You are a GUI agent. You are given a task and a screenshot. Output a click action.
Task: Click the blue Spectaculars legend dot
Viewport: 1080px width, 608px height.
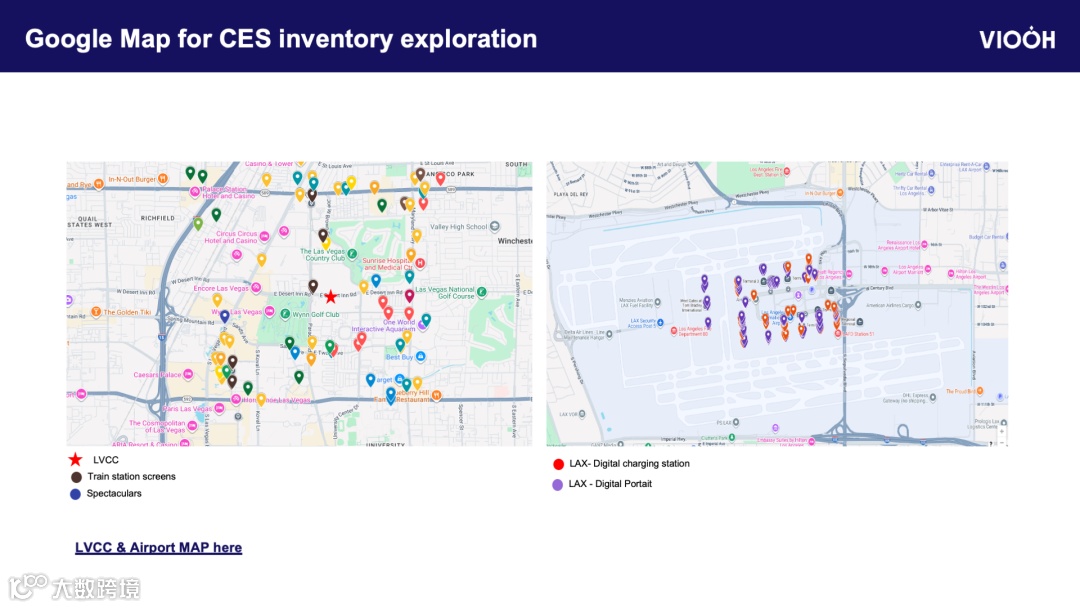click(x=76, y=494)
